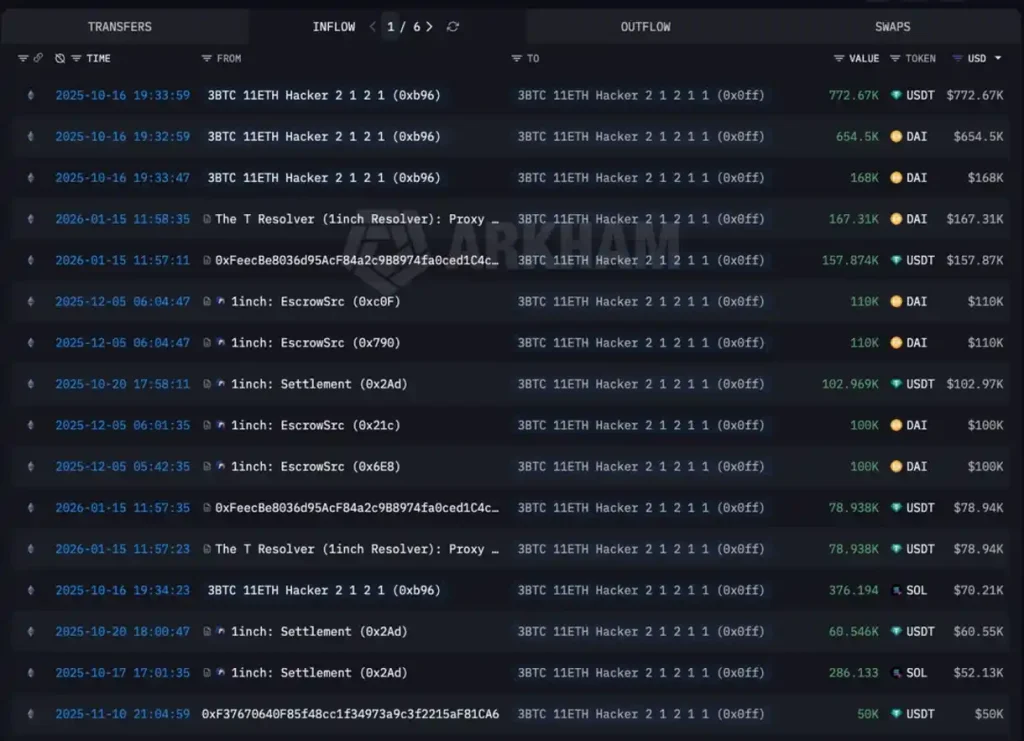
Task: Select the INFLOW tab
Action: (x=334, y=26)
